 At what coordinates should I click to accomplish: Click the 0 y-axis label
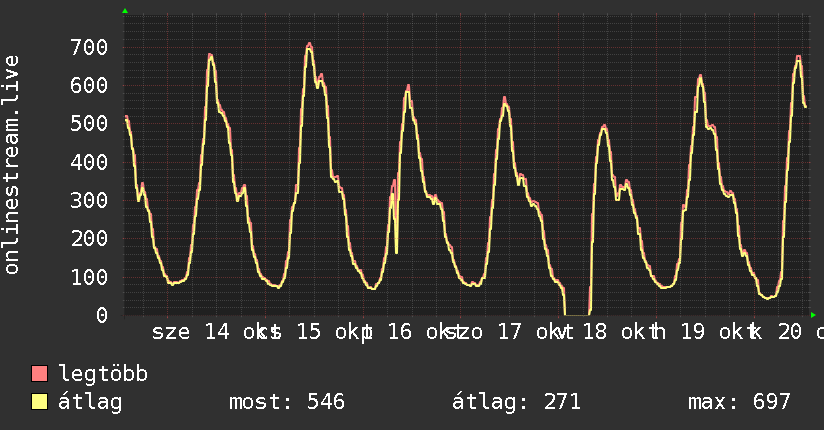pyautogui.click(x=102, y=315)
